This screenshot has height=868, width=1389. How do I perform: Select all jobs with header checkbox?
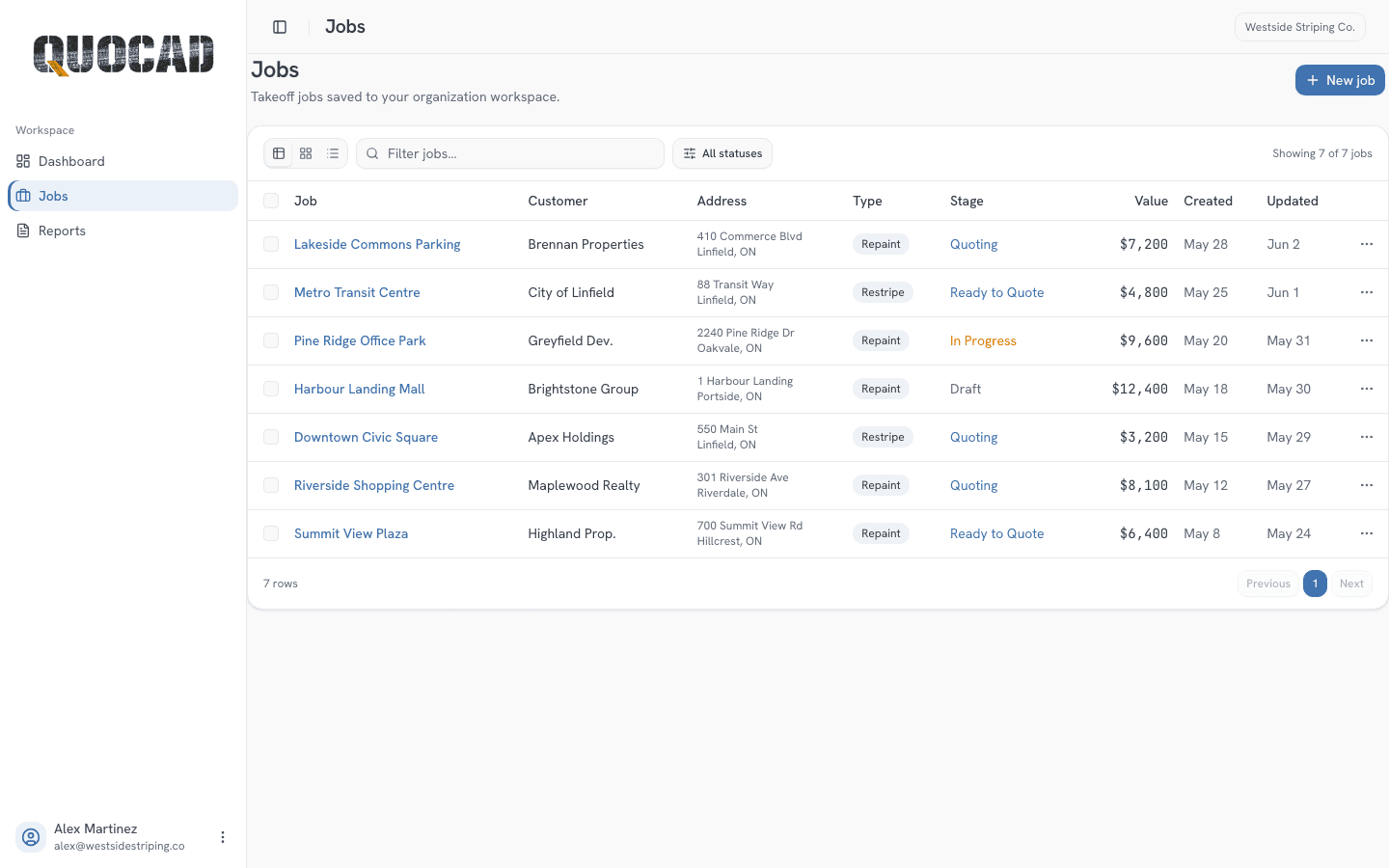pos(271,201)
